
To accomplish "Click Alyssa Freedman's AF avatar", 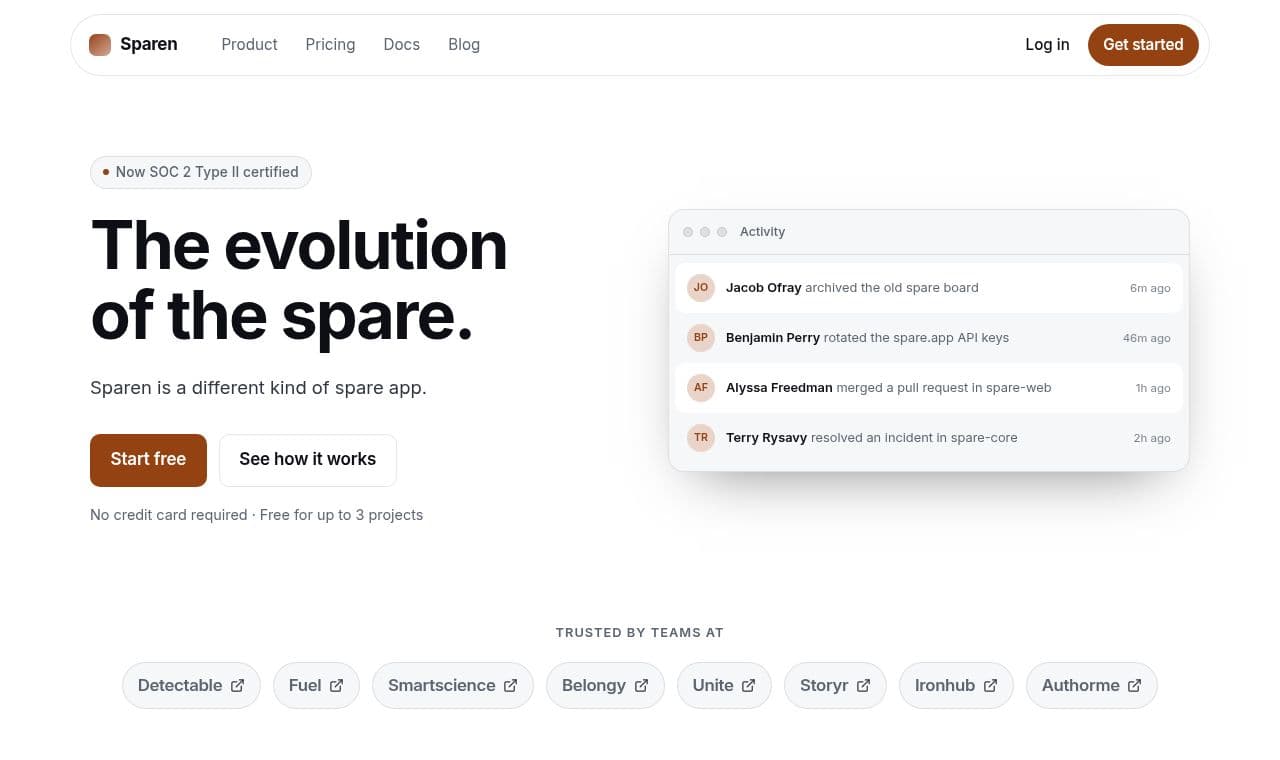I will (701, 388).
